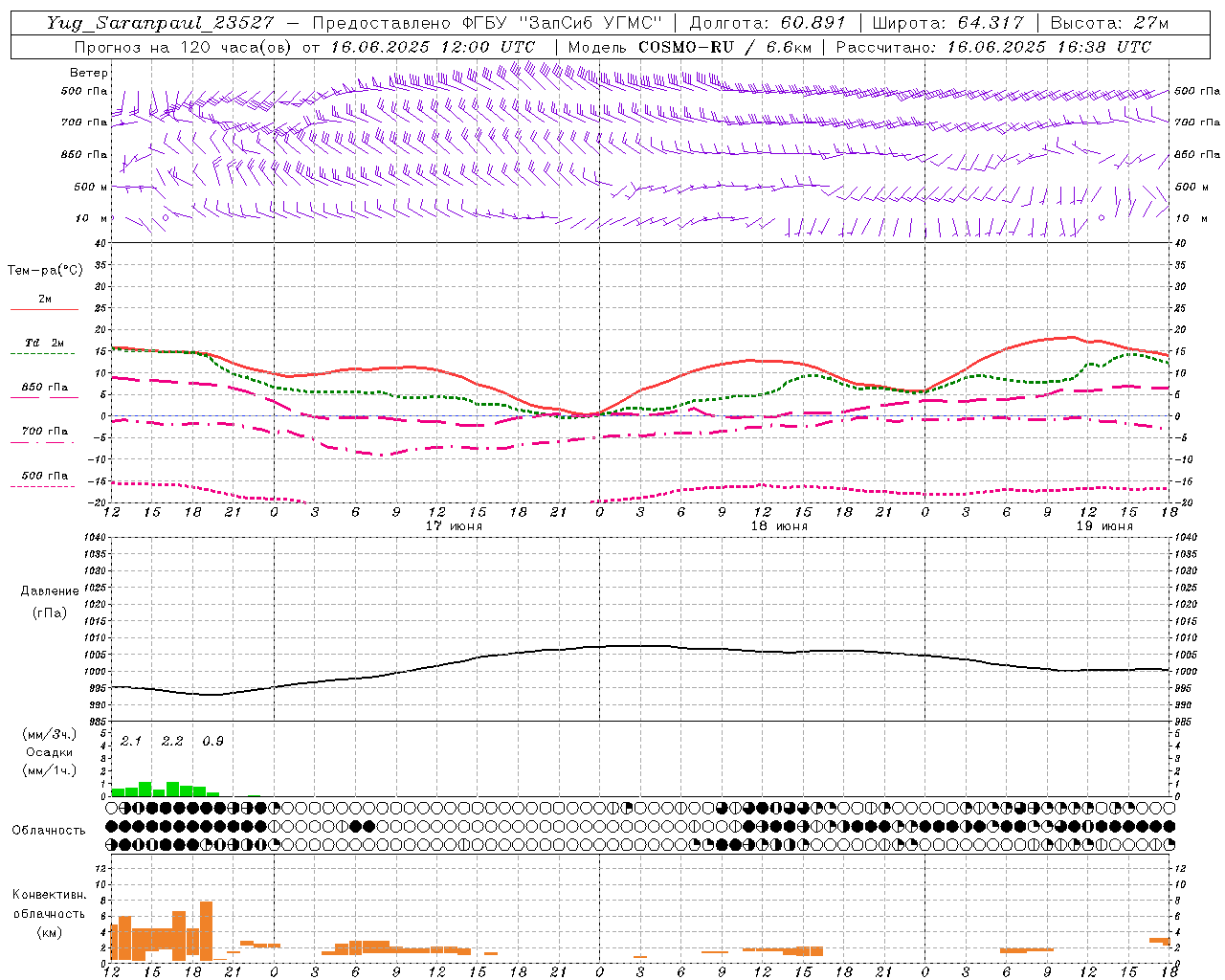Click the 500 гПа dotted legend line under temperature legend
Screen dimensions: 1225x980
44,486
